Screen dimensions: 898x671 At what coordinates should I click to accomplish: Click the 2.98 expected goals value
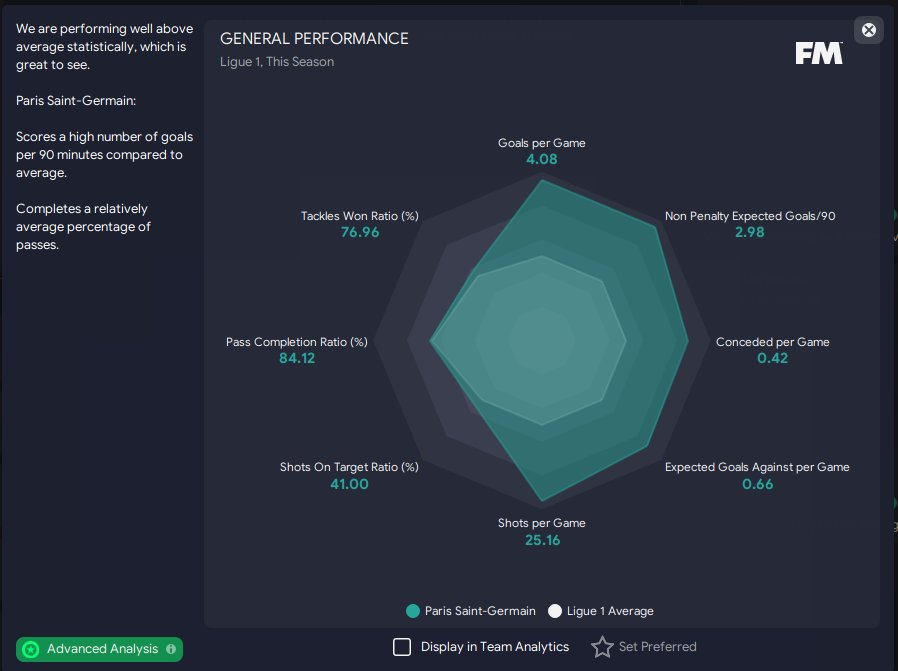[x=750, y=232]
